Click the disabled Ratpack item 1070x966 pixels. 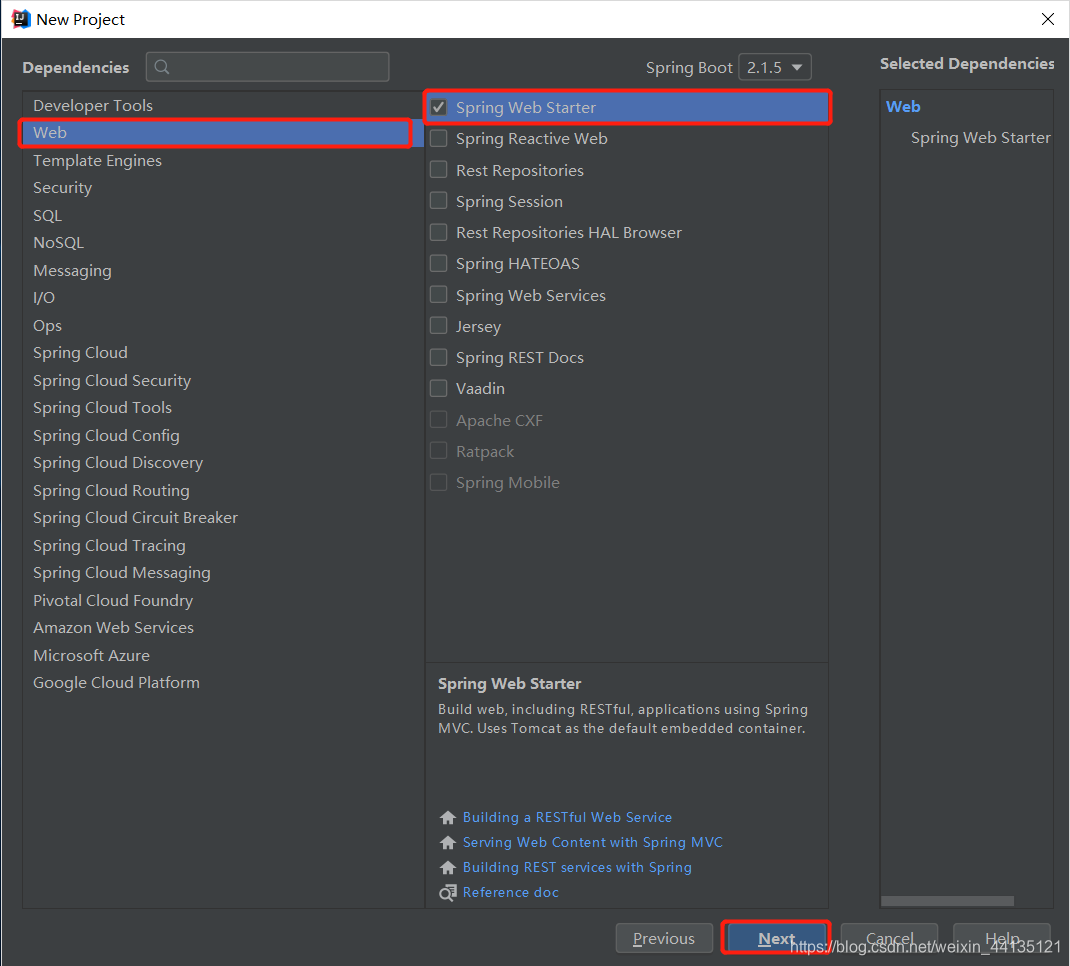[485, 452]
